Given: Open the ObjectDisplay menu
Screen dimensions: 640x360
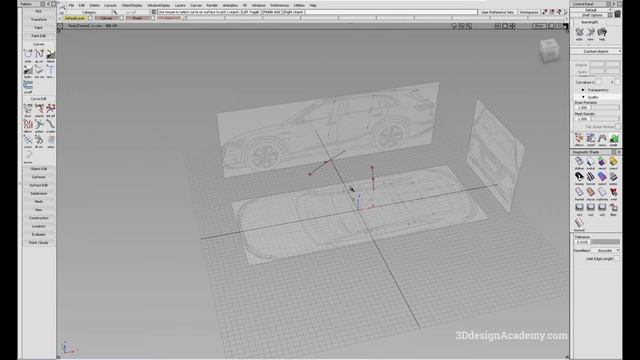Looking at the screenshot, I should click(x=131, y=5).
